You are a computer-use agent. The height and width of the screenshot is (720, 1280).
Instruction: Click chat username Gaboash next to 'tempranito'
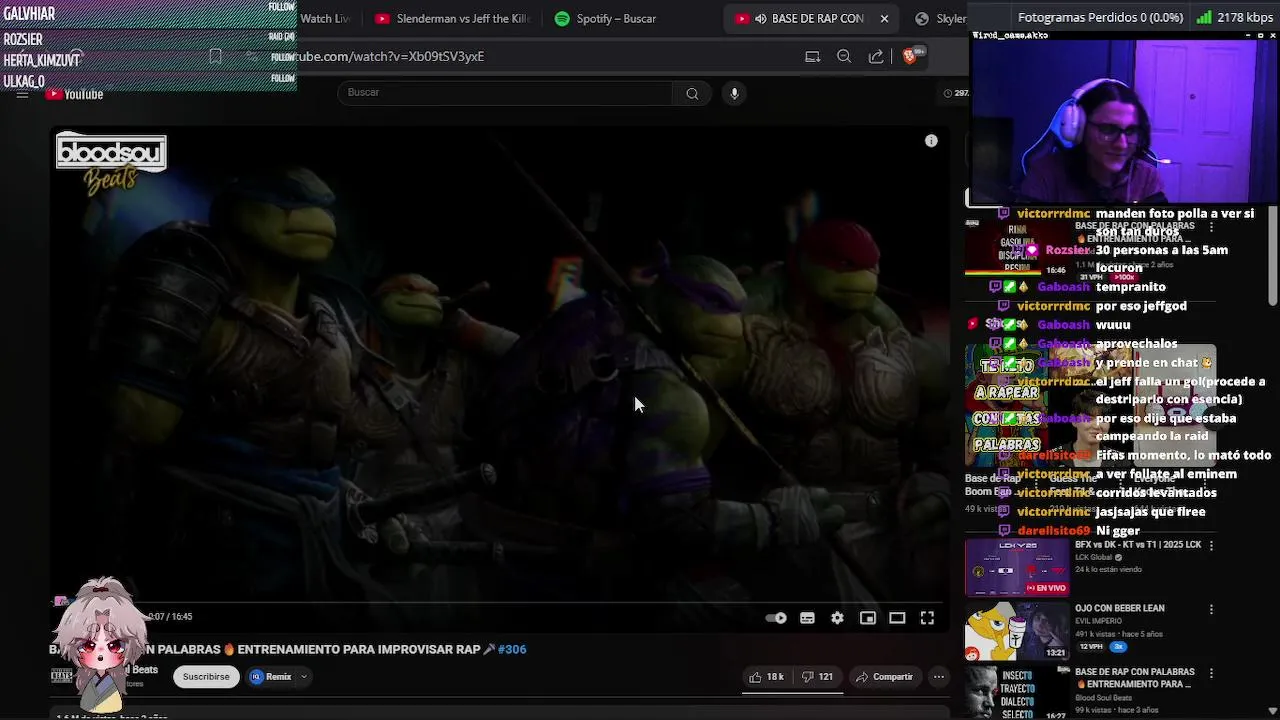click(x=1063, y=287)
